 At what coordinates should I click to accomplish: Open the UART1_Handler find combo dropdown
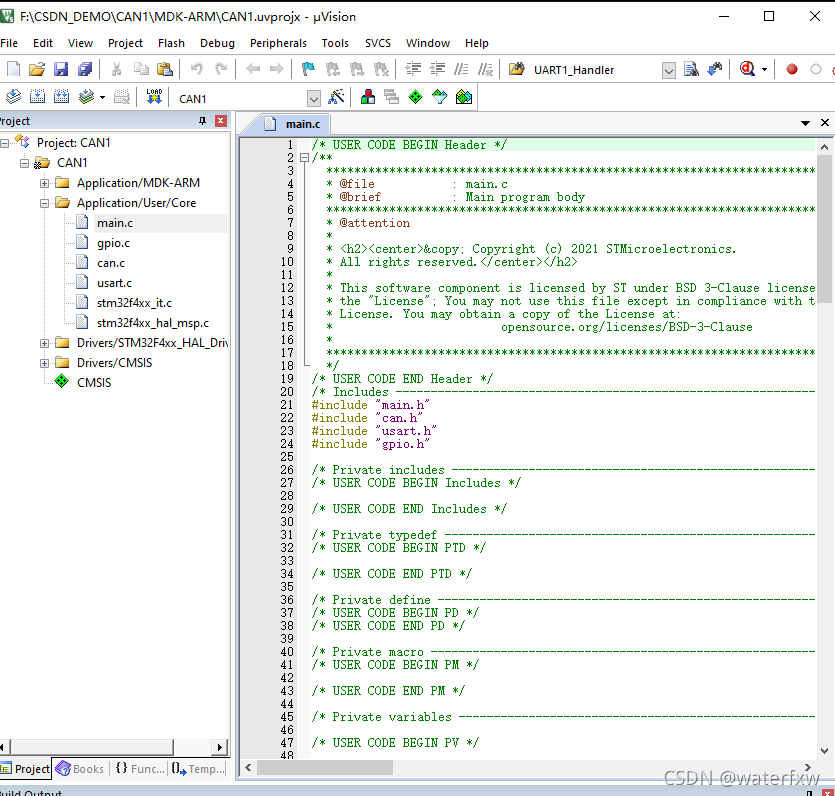(x=669, y=70)
